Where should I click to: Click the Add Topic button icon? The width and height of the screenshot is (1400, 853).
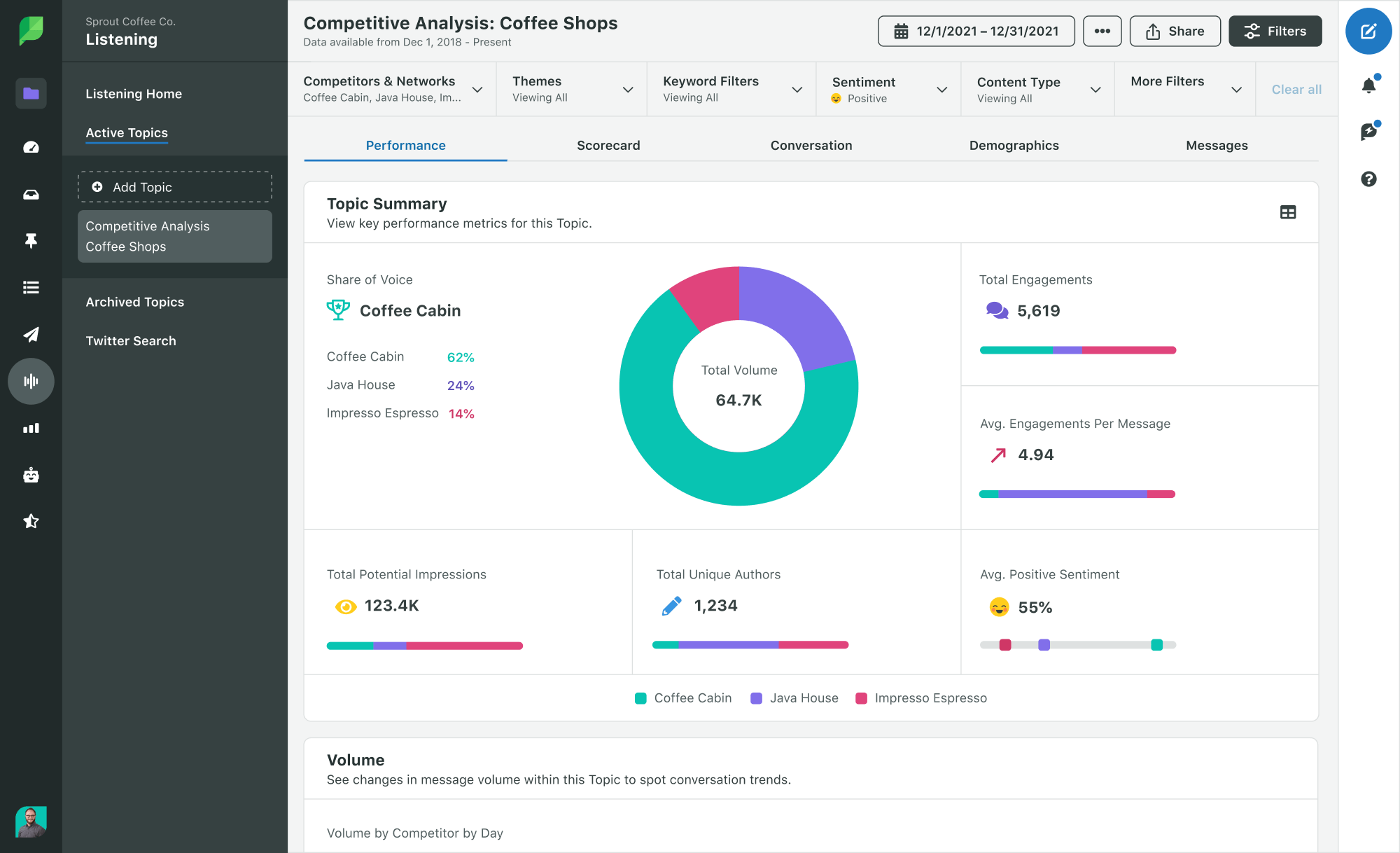(x=97, y=187)
